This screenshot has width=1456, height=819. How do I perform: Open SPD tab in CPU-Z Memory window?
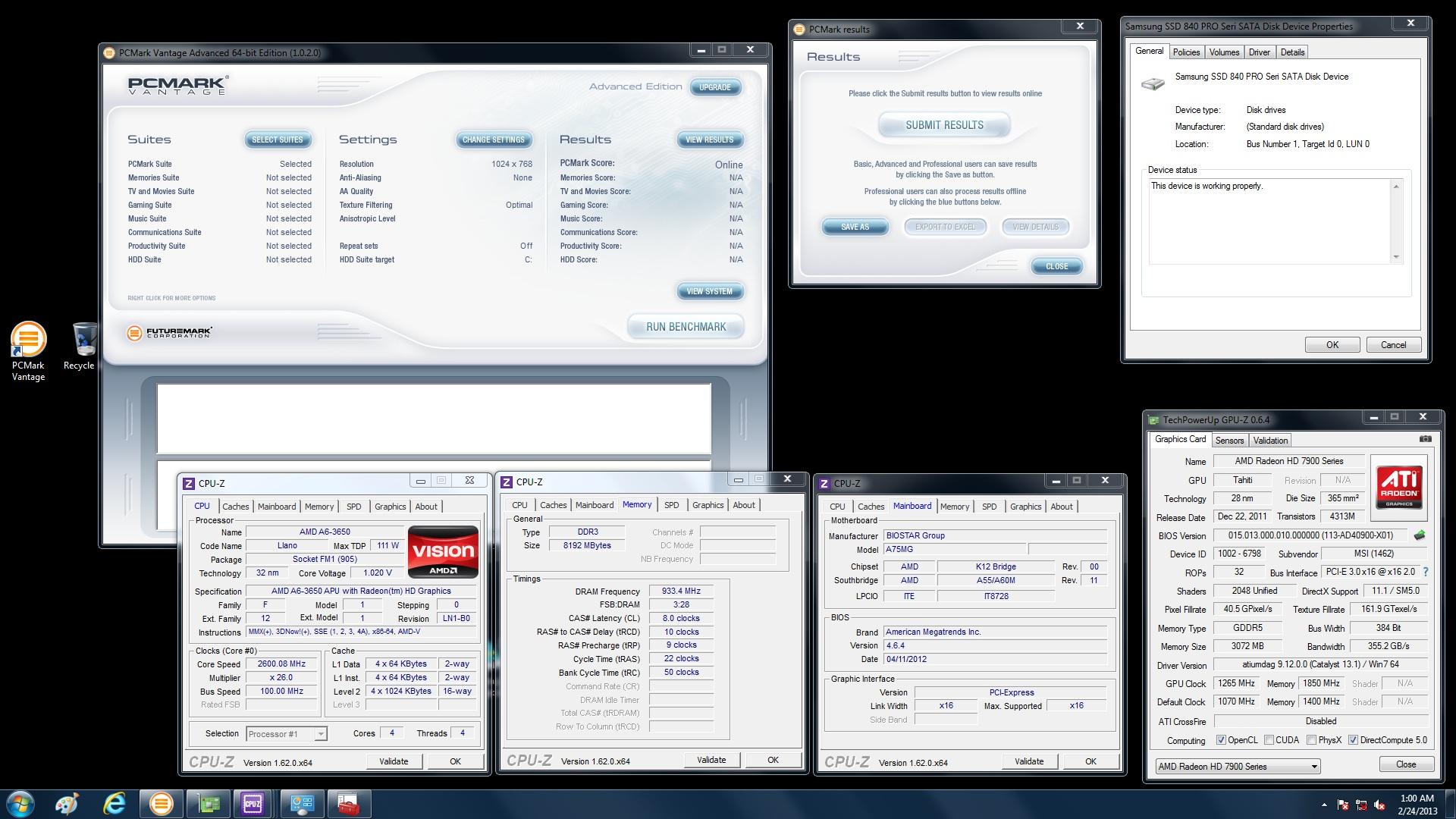[671, 505]
